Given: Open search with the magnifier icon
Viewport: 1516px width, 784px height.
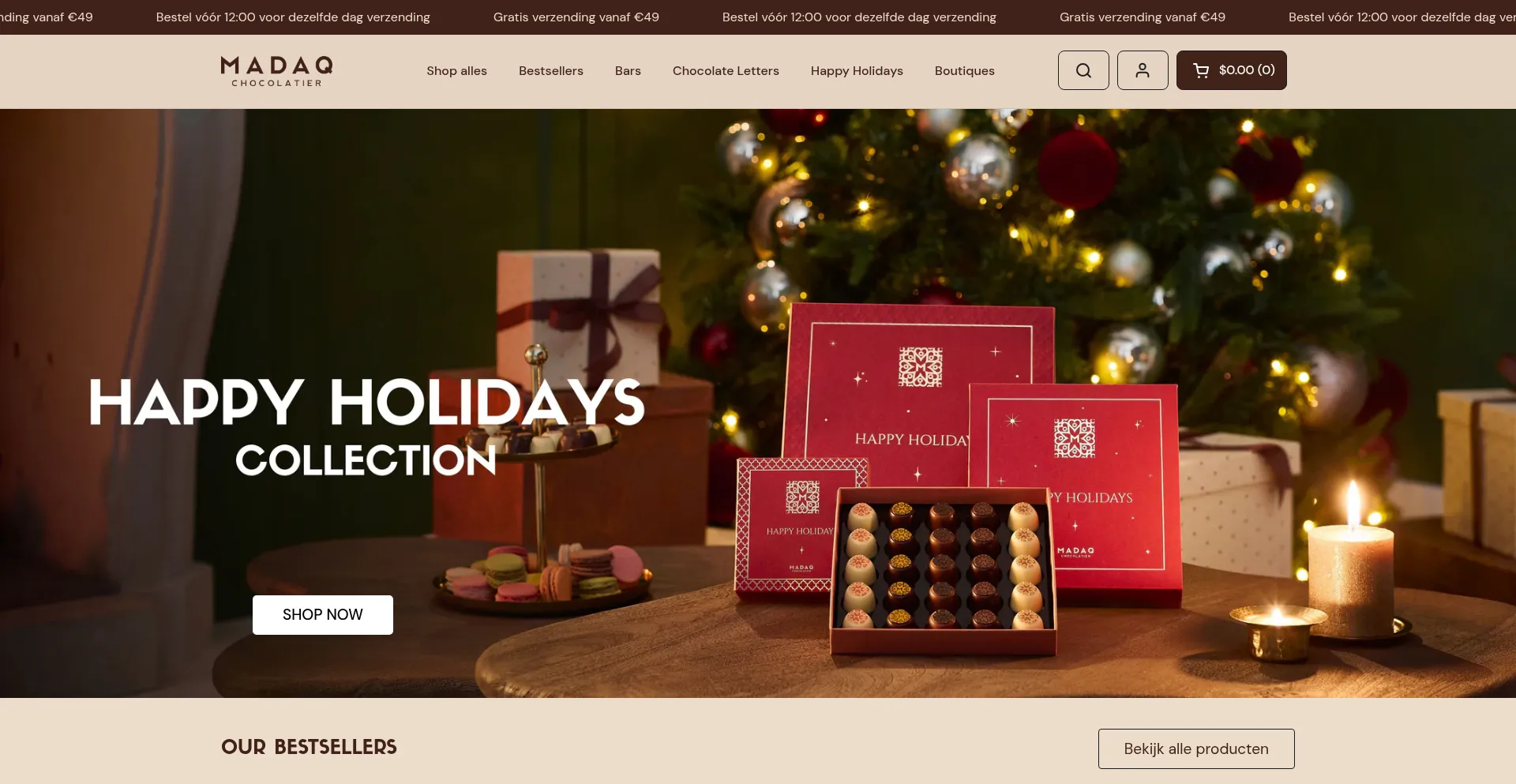Looking at the screenshot, I should (x=1083, y=70).
